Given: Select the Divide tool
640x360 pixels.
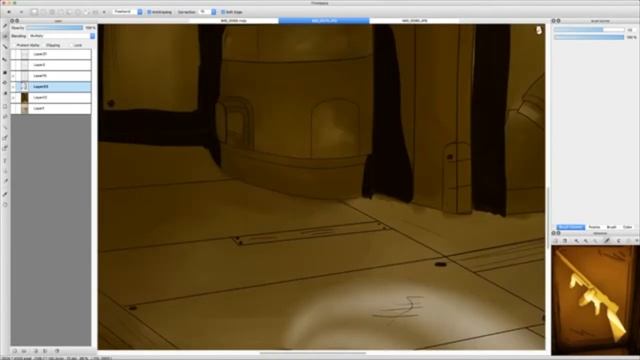Looking at the screenshot, I should (5, 181).
